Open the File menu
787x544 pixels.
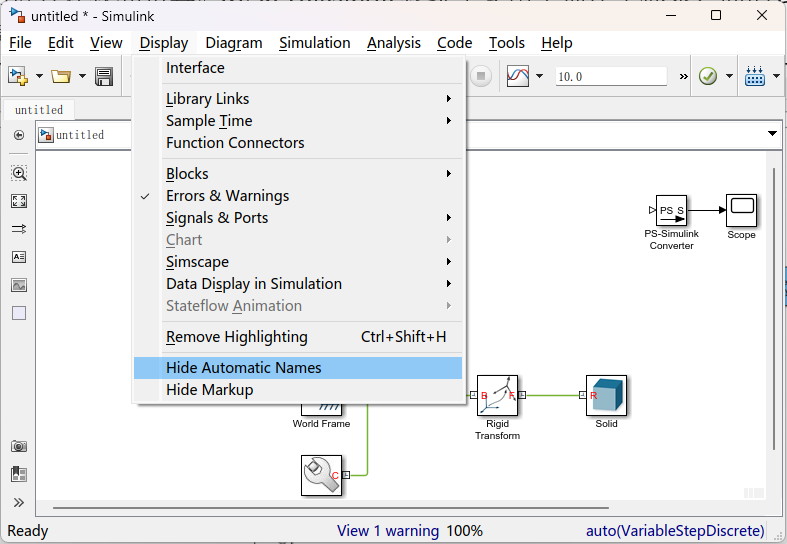point(20,43)
